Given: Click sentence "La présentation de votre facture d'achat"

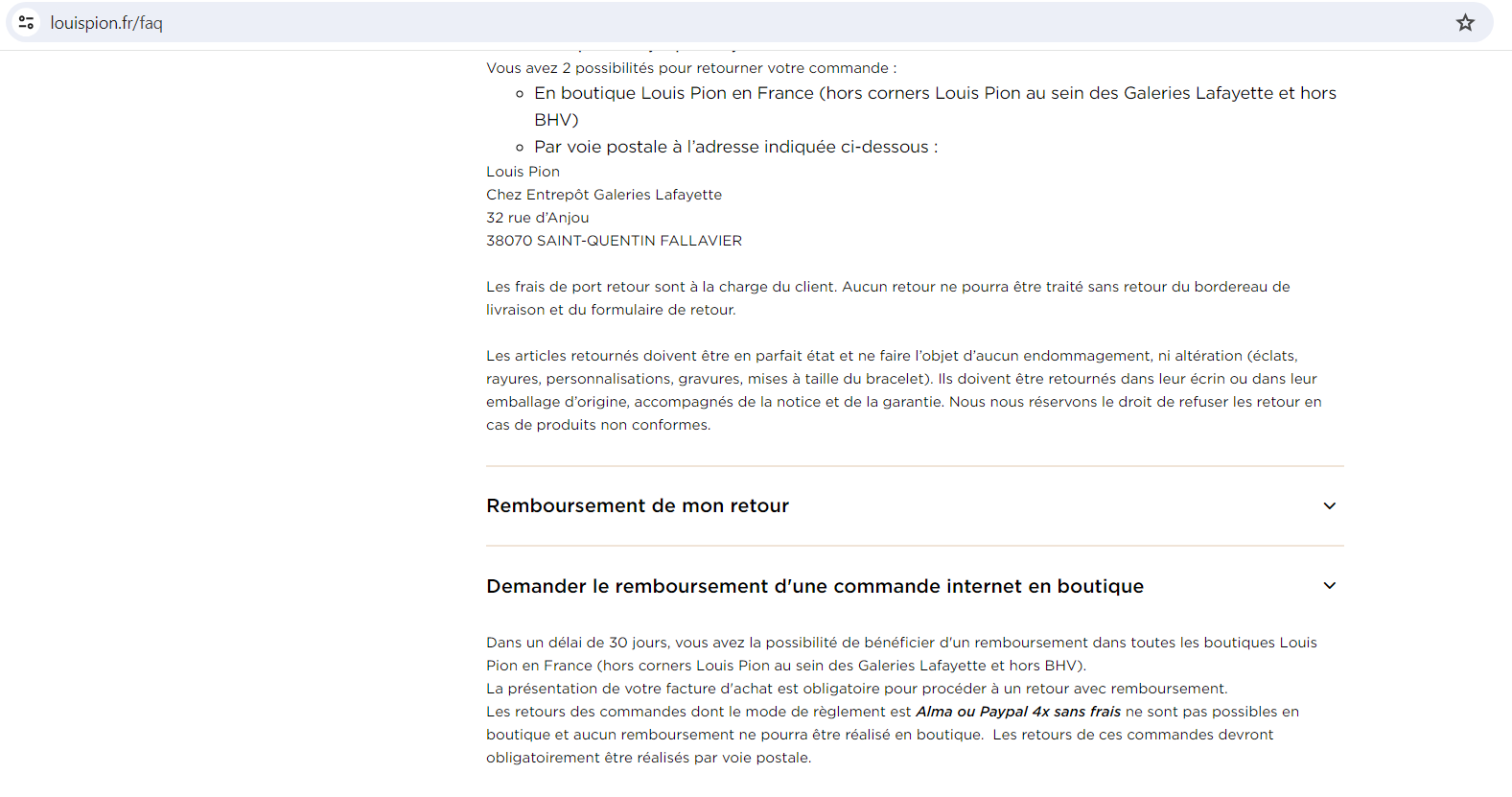Looking at the screenshot, I should (x=856, y=689).
